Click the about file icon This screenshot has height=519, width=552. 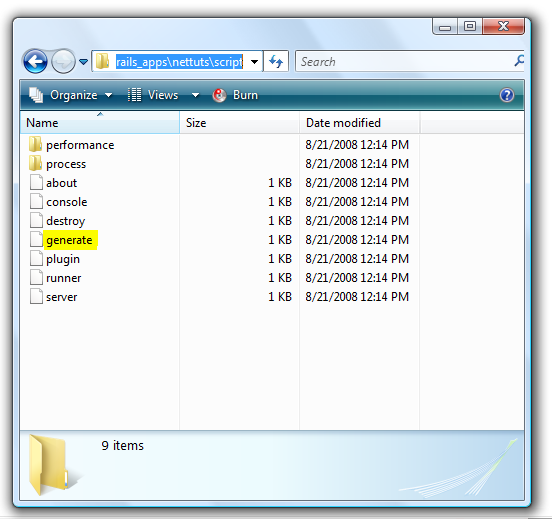pyautogui.click(x=36, y=182)
